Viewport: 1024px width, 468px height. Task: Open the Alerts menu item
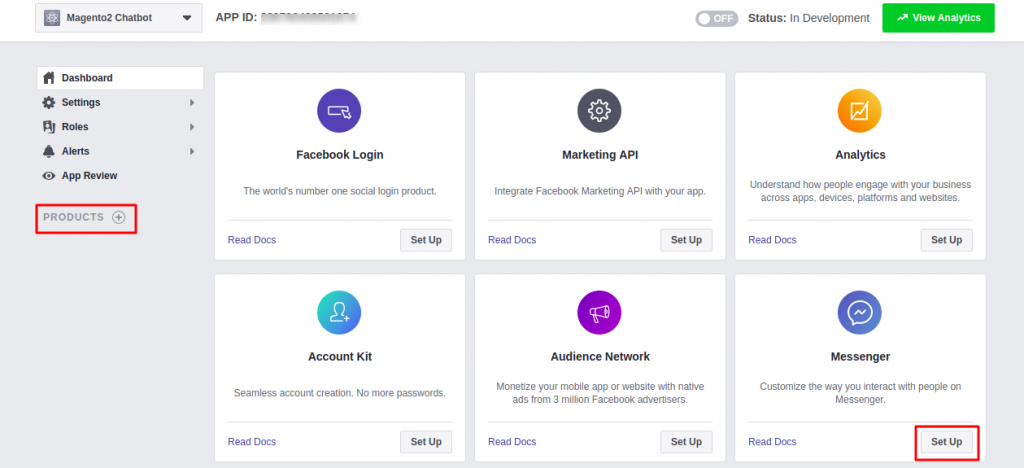click(x=120, y=151)
